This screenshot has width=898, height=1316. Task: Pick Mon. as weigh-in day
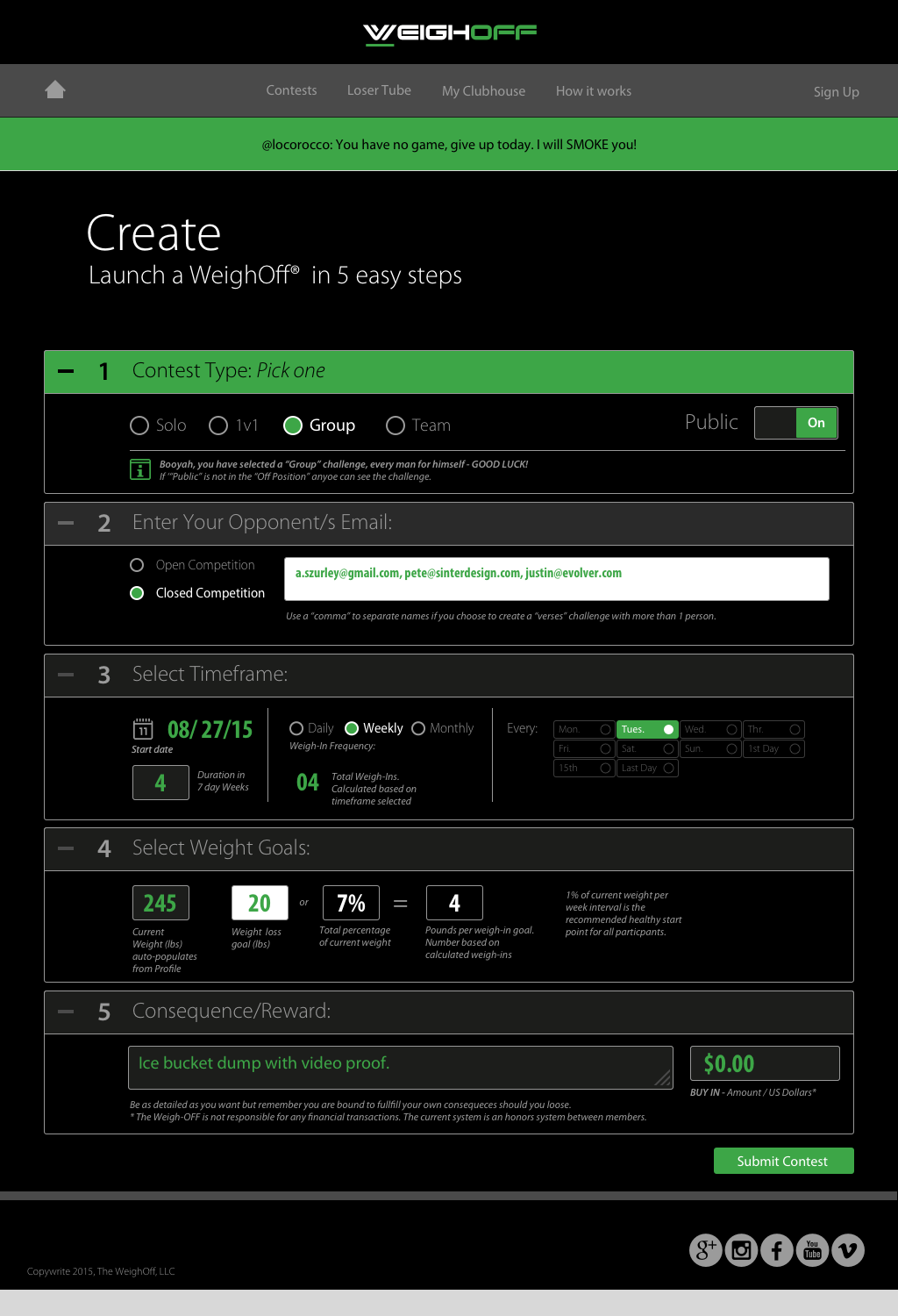coord(584,729)
